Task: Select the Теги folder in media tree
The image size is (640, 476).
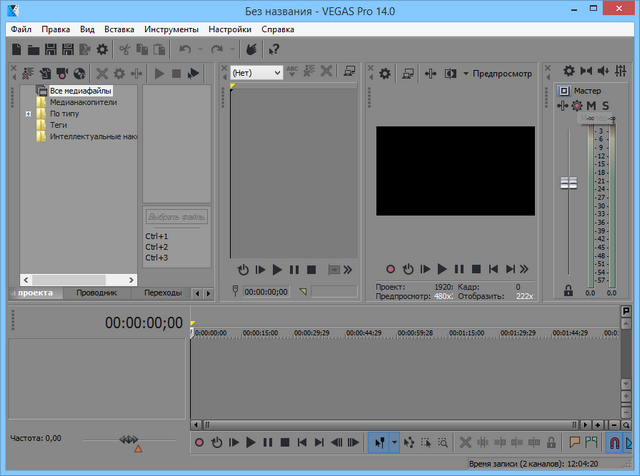Action: (58, 125)
